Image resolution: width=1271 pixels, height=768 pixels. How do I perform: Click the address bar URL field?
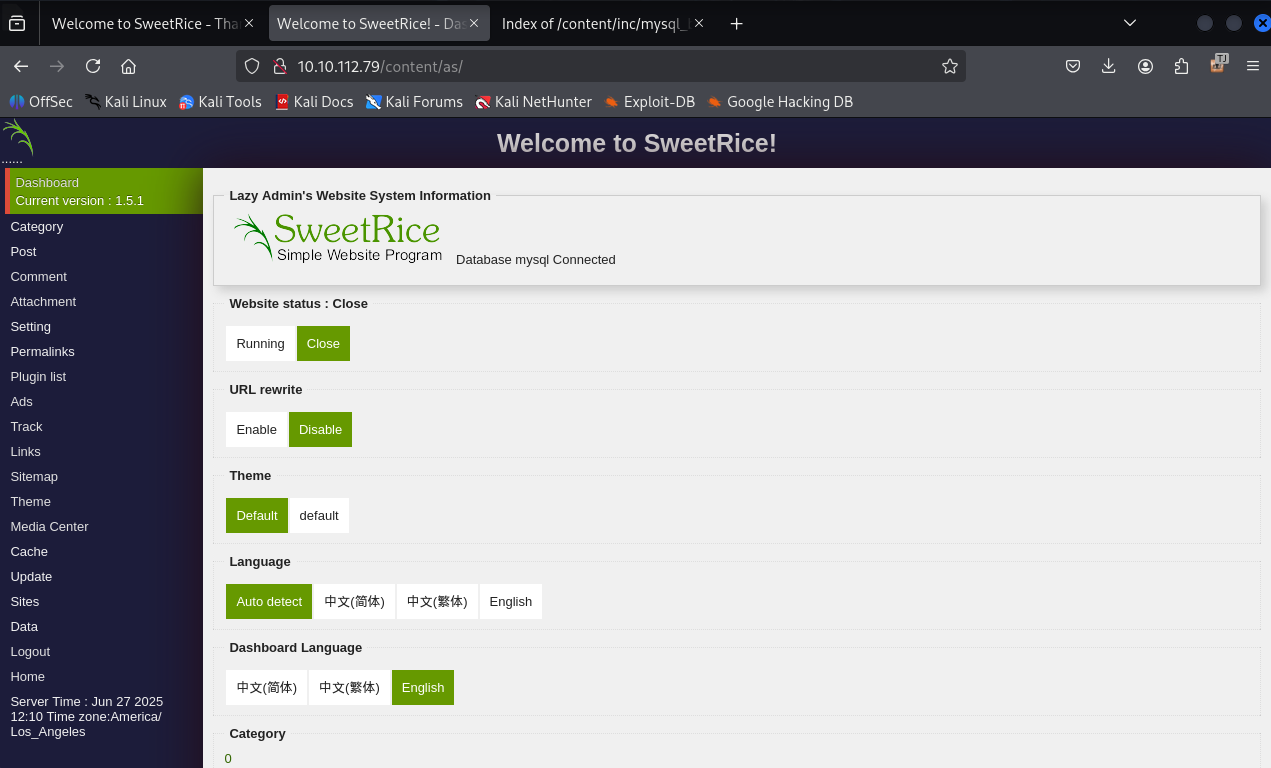click(600, 66)
